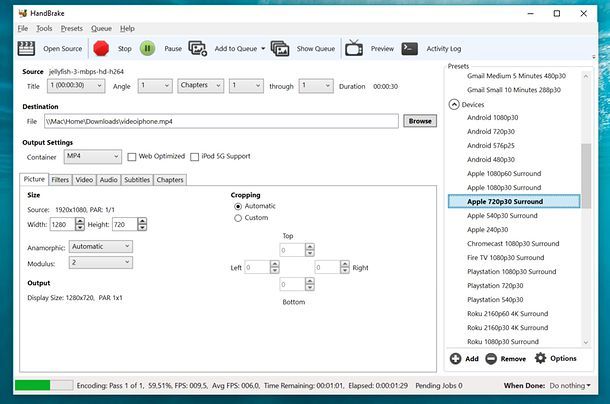The height and width of the screenshot is (404, 610).
Task: Click the Show Queue label in toolbar
Action: 316,49
